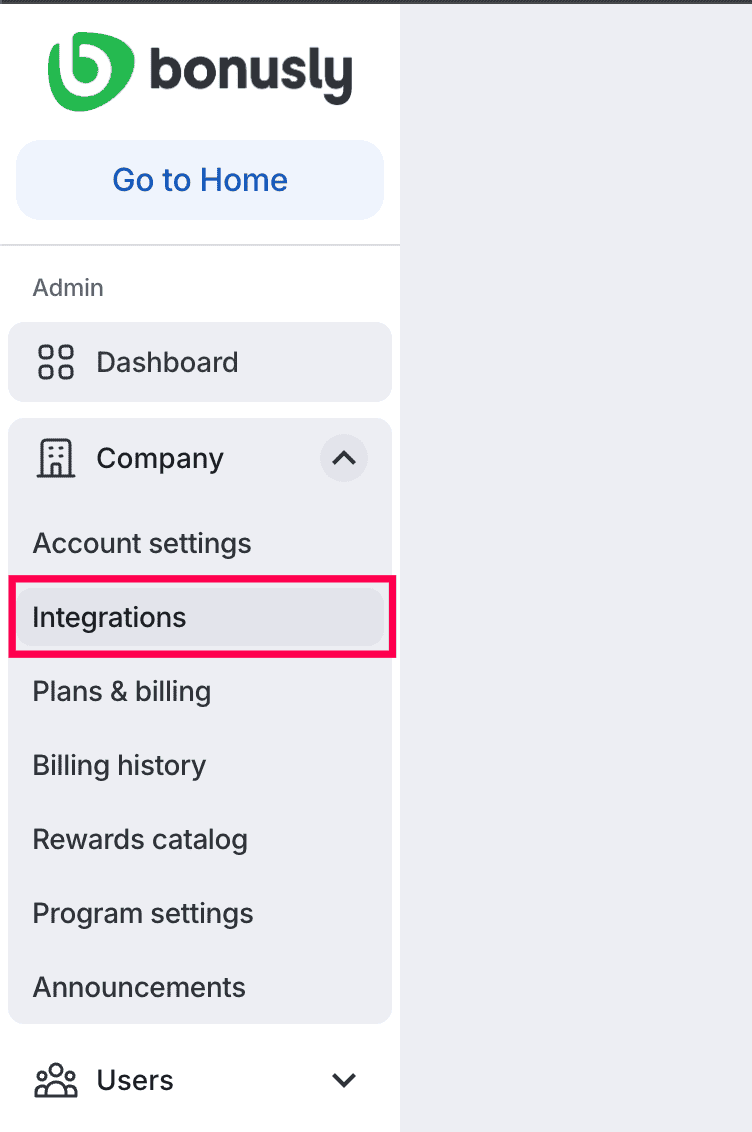Open the Rewards catalog
The width and height of the screenshot is (752, 1132).
point(140,840)
